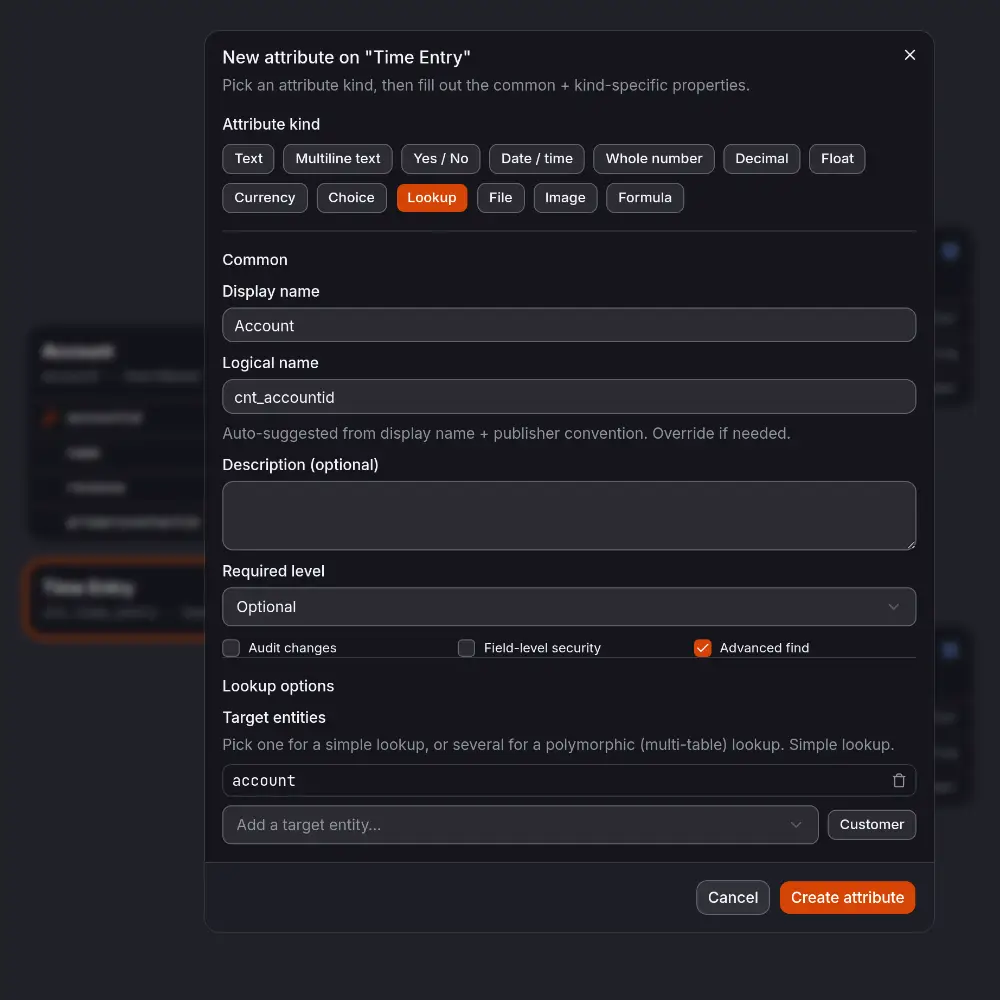The width and height of the screenshot is (1000, 1000).
Task: Click Create attribute button
Action: coord(847,897)
